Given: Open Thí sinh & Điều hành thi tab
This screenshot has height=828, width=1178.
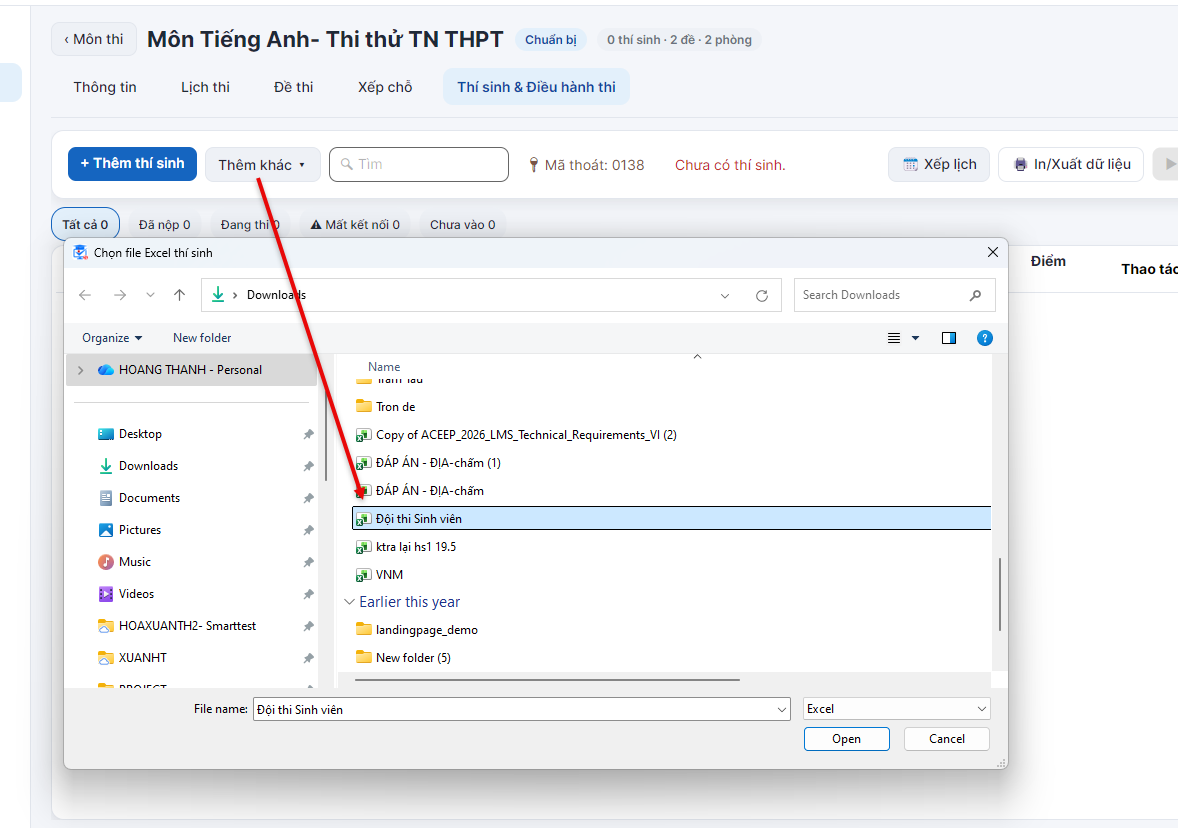Looking at the screenshot, I should coord(536,87).
